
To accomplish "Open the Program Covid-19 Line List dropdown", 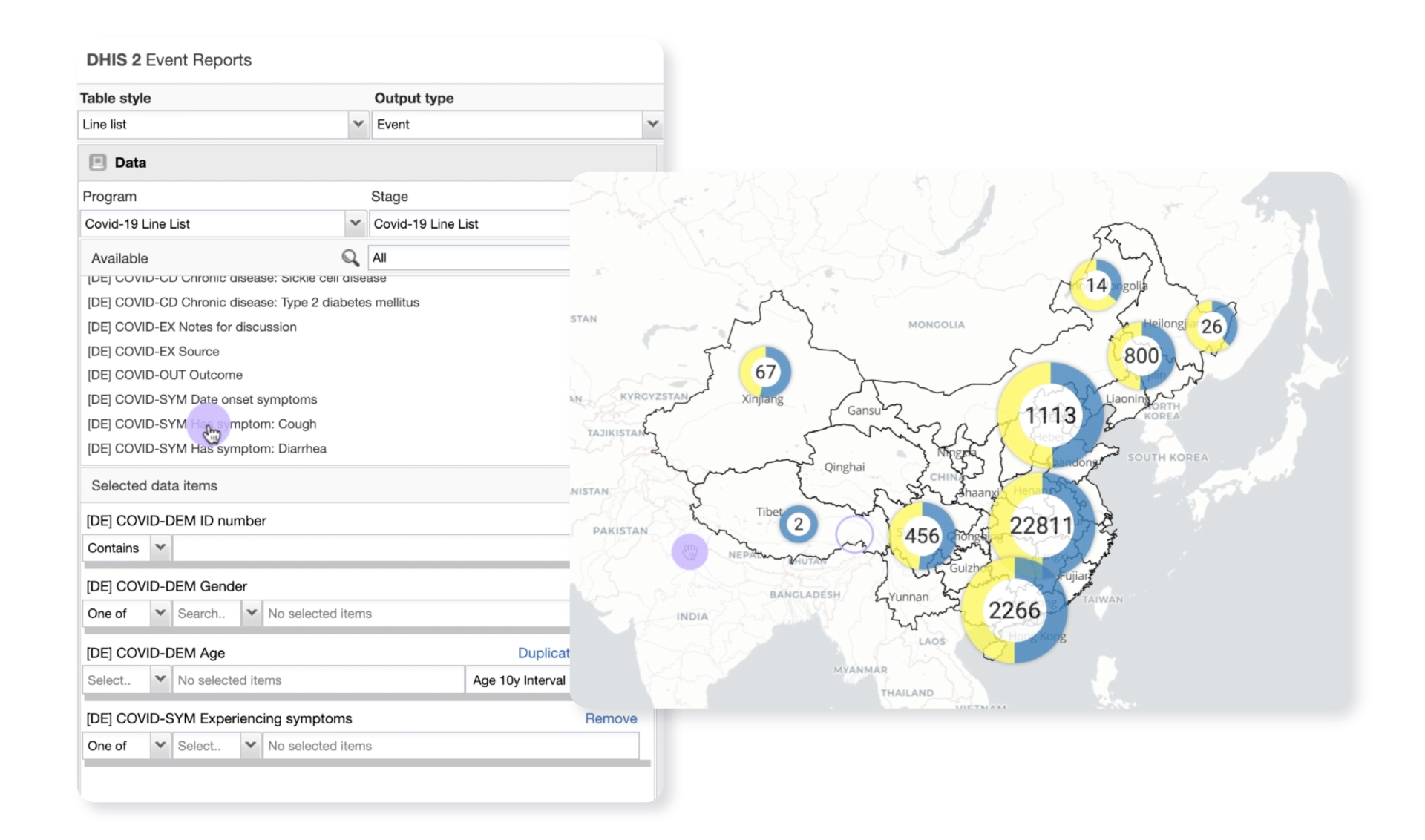I will coord(355,223).
